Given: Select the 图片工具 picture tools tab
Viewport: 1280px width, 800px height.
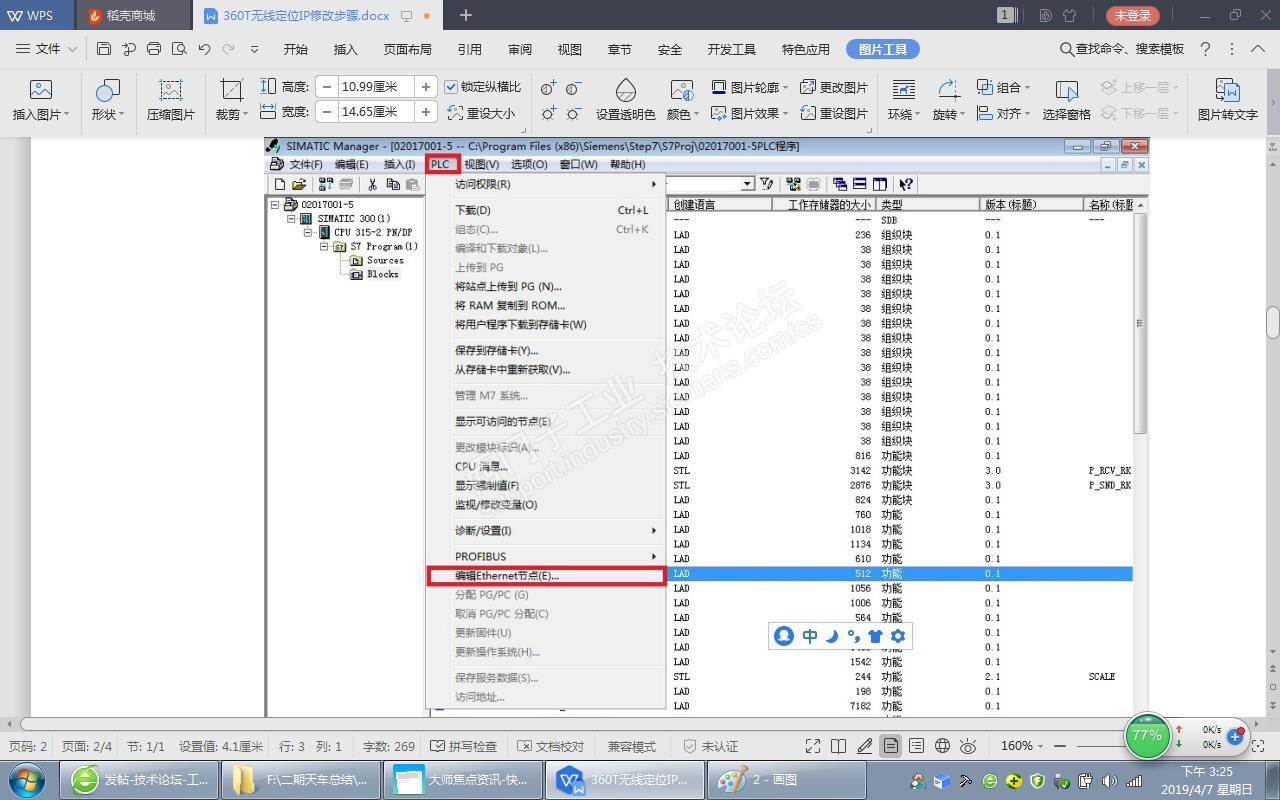Looking at the screenshot, I should 883,49.
